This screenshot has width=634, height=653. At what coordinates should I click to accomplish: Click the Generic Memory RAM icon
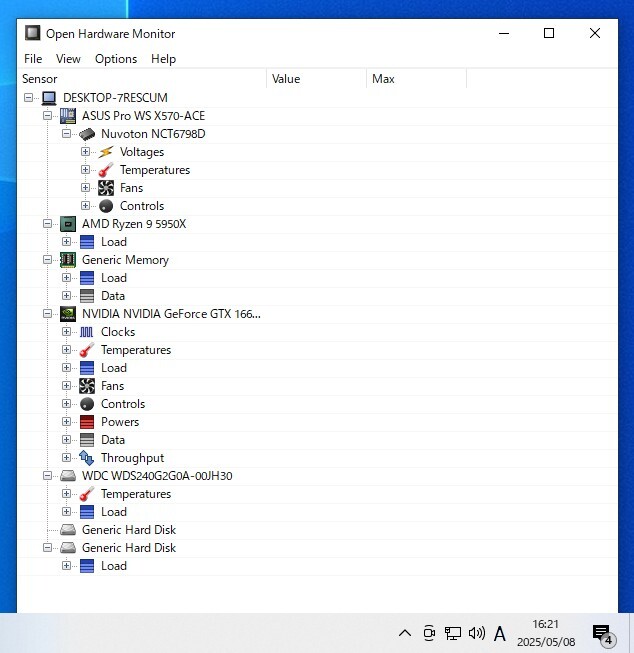point(68,260)
